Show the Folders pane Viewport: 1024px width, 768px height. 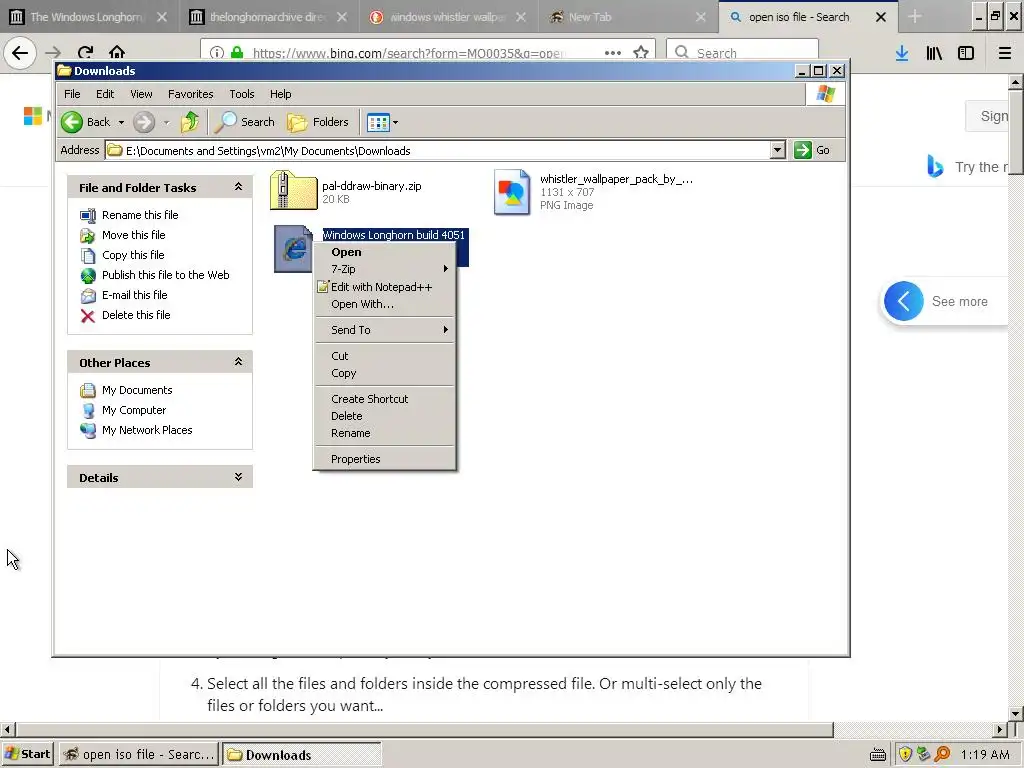(319, 121)
